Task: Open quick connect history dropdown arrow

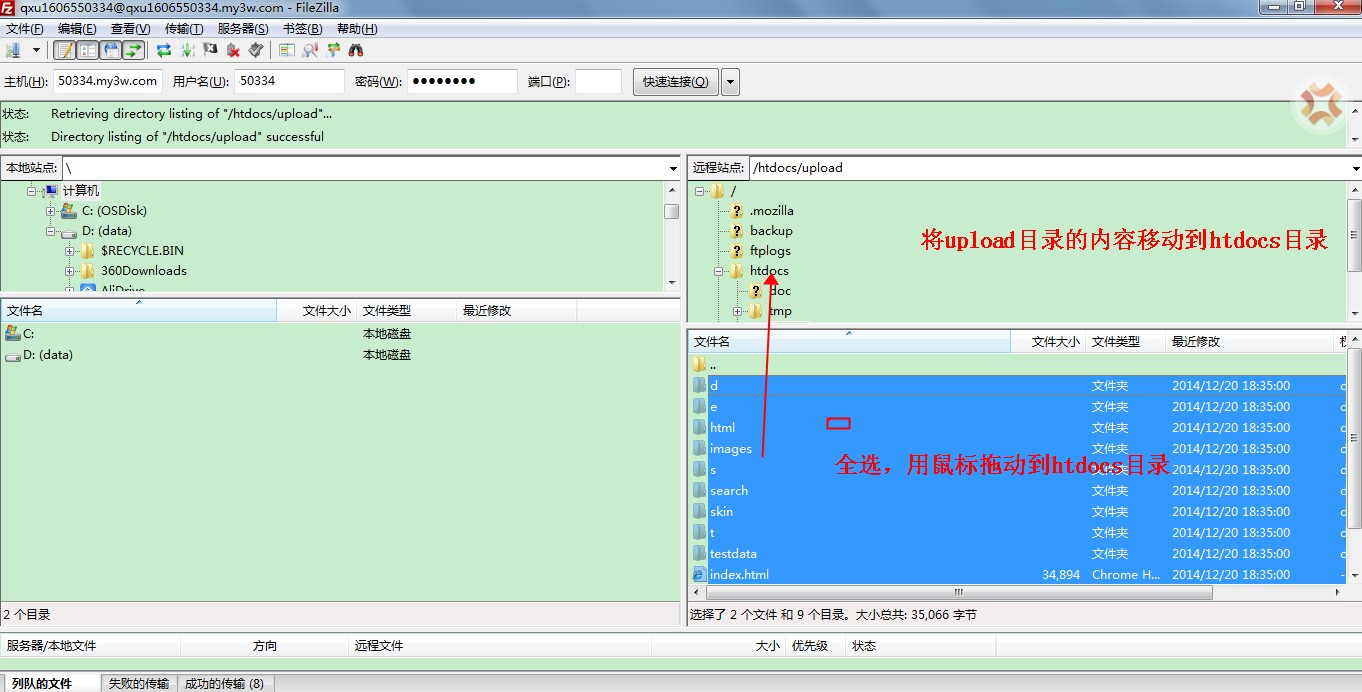Action: click(x=730, y=82)
